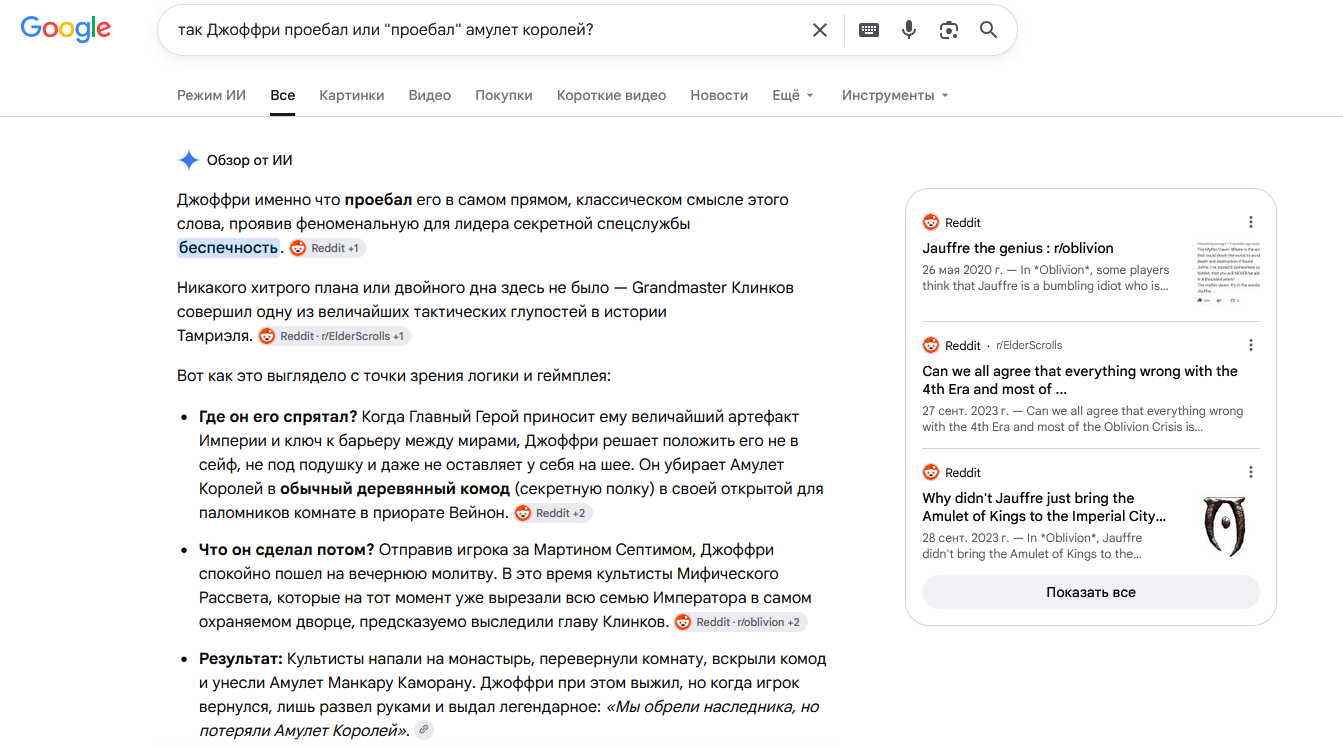Open options for Jauffre the genius result

(x=1251, y=222)
